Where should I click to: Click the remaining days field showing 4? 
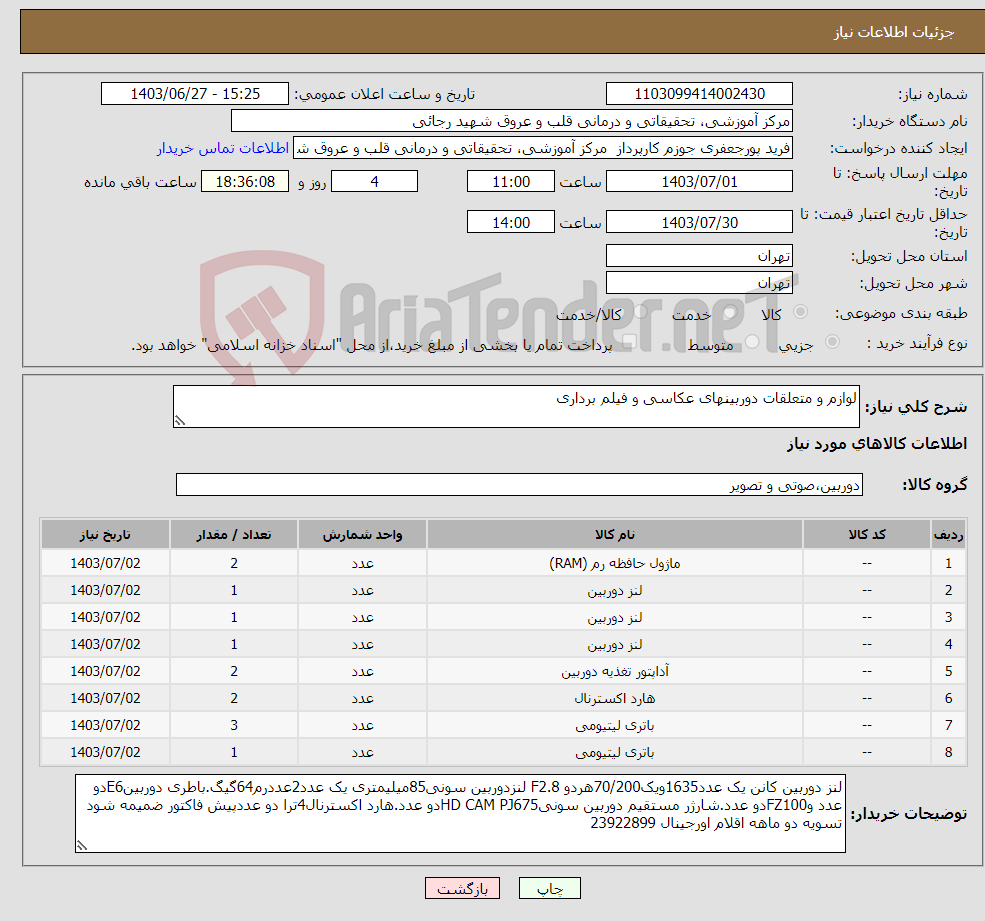374,182
